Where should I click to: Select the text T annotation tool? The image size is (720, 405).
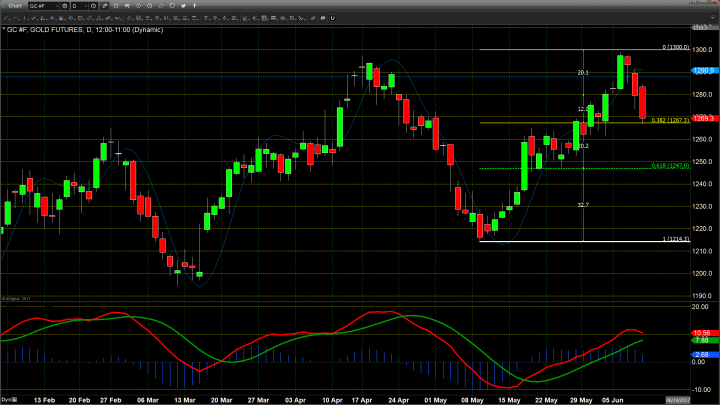click(x=206, y=18)
